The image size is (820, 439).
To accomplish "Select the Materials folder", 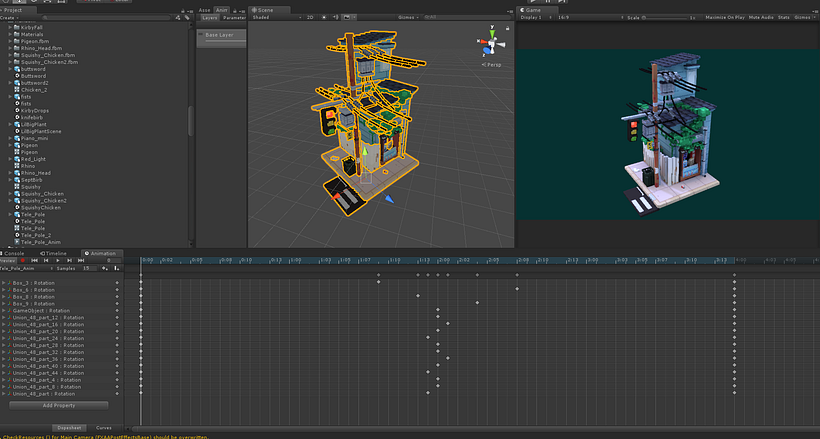I will [x=31, y=35].
